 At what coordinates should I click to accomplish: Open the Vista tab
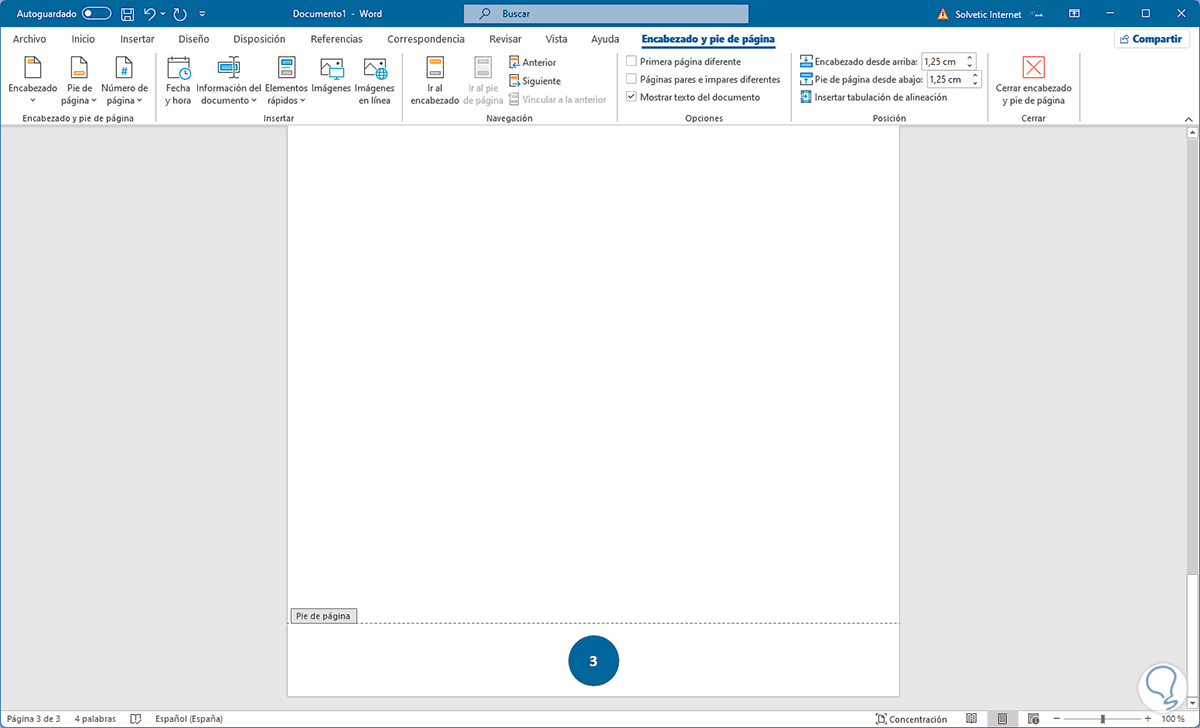[556, 39]
